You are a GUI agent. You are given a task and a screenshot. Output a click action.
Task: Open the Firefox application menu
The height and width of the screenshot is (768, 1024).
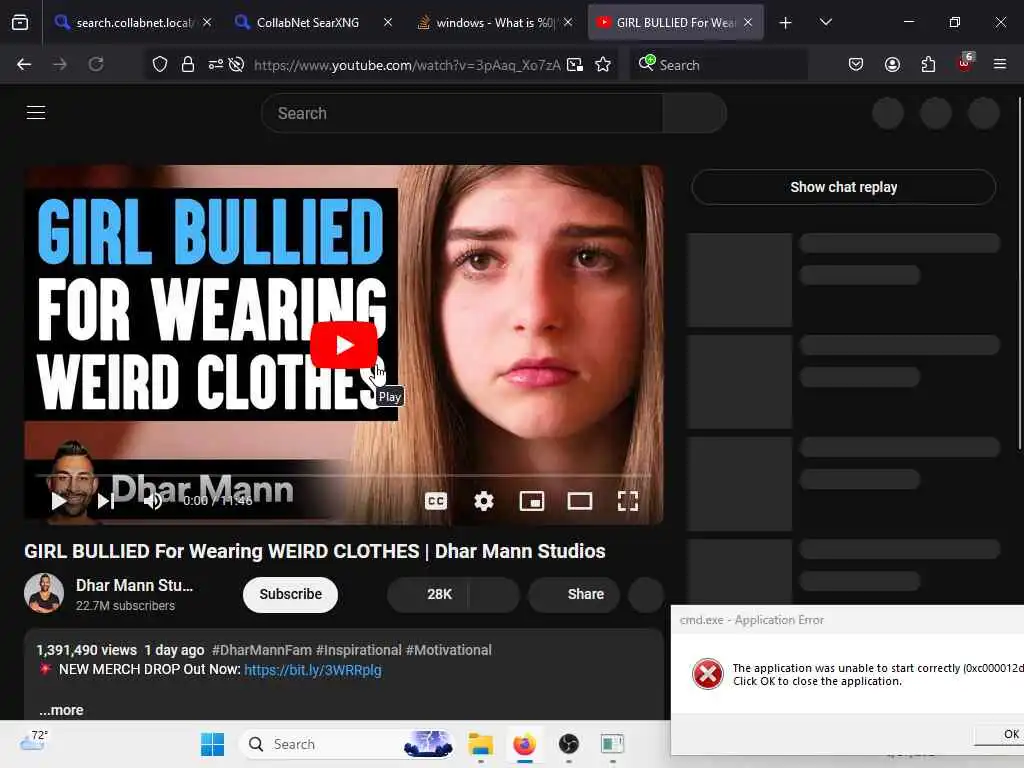[1000, 64]
